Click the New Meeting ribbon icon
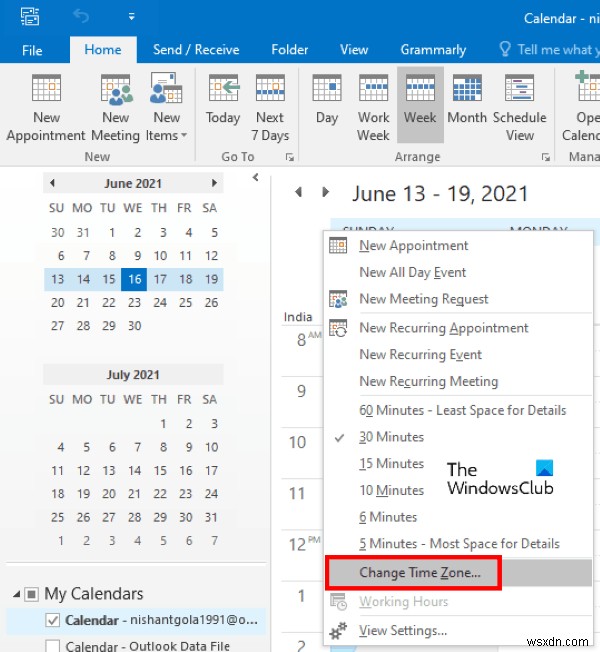Viewport: 600px width, 652px height. click(x=116, y=108)
